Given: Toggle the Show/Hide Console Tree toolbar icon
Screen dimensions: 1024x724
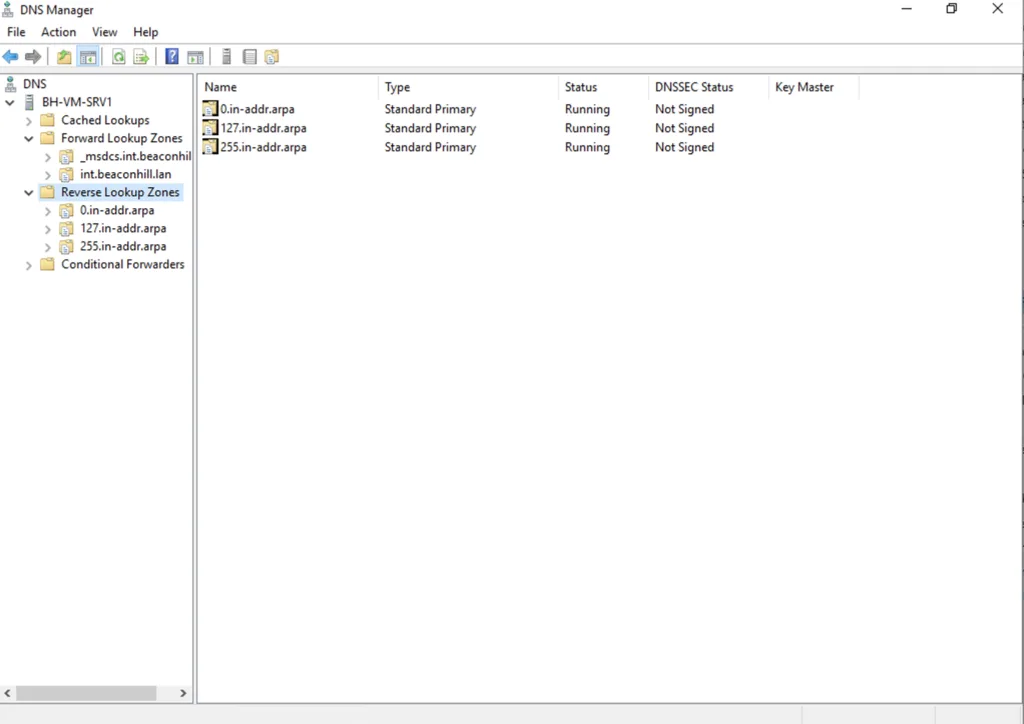Looking at the screenshot, I should tap(88, 57).
